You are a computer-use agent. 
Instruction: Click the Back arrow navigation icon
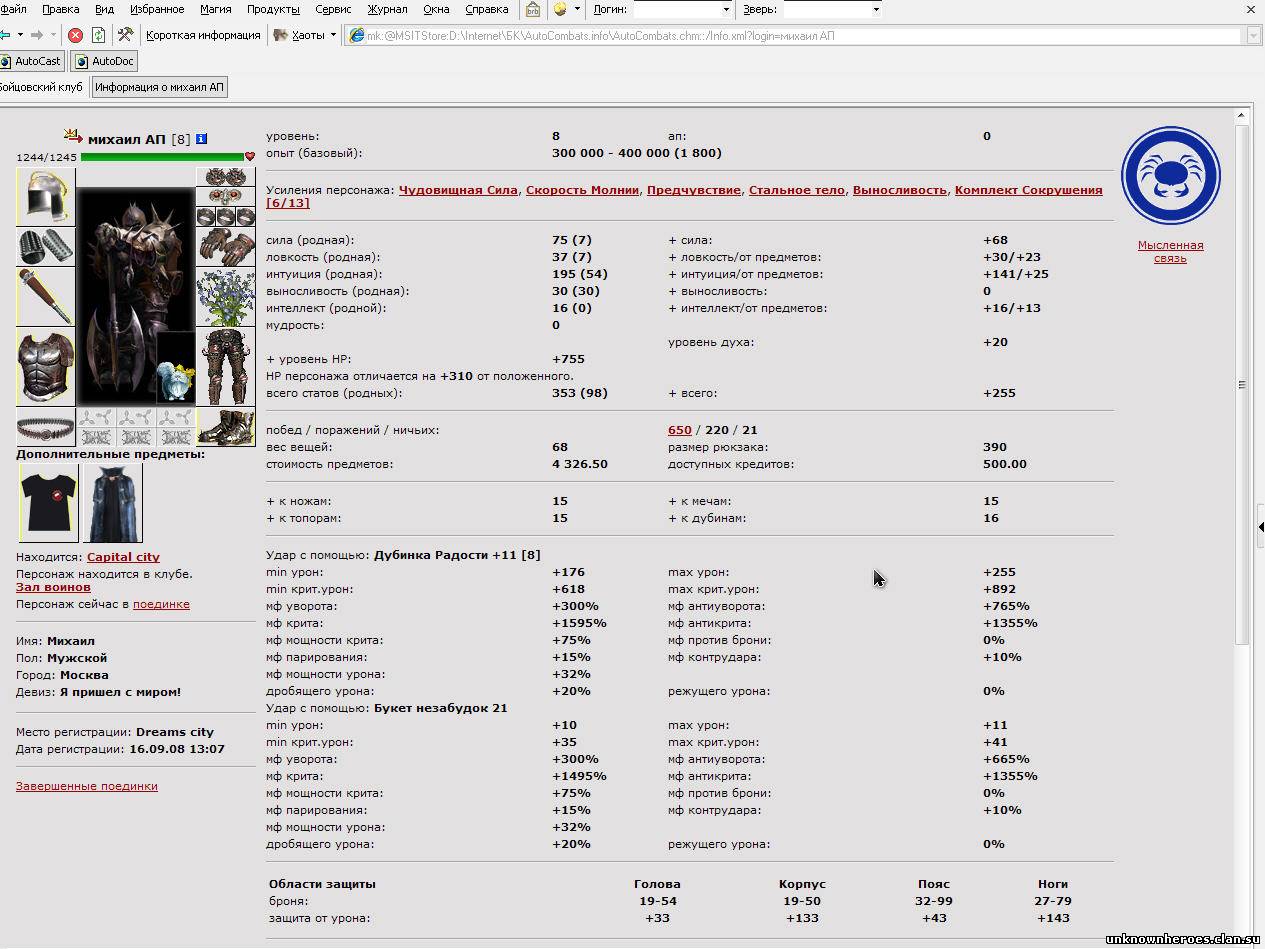pos(5,35)
